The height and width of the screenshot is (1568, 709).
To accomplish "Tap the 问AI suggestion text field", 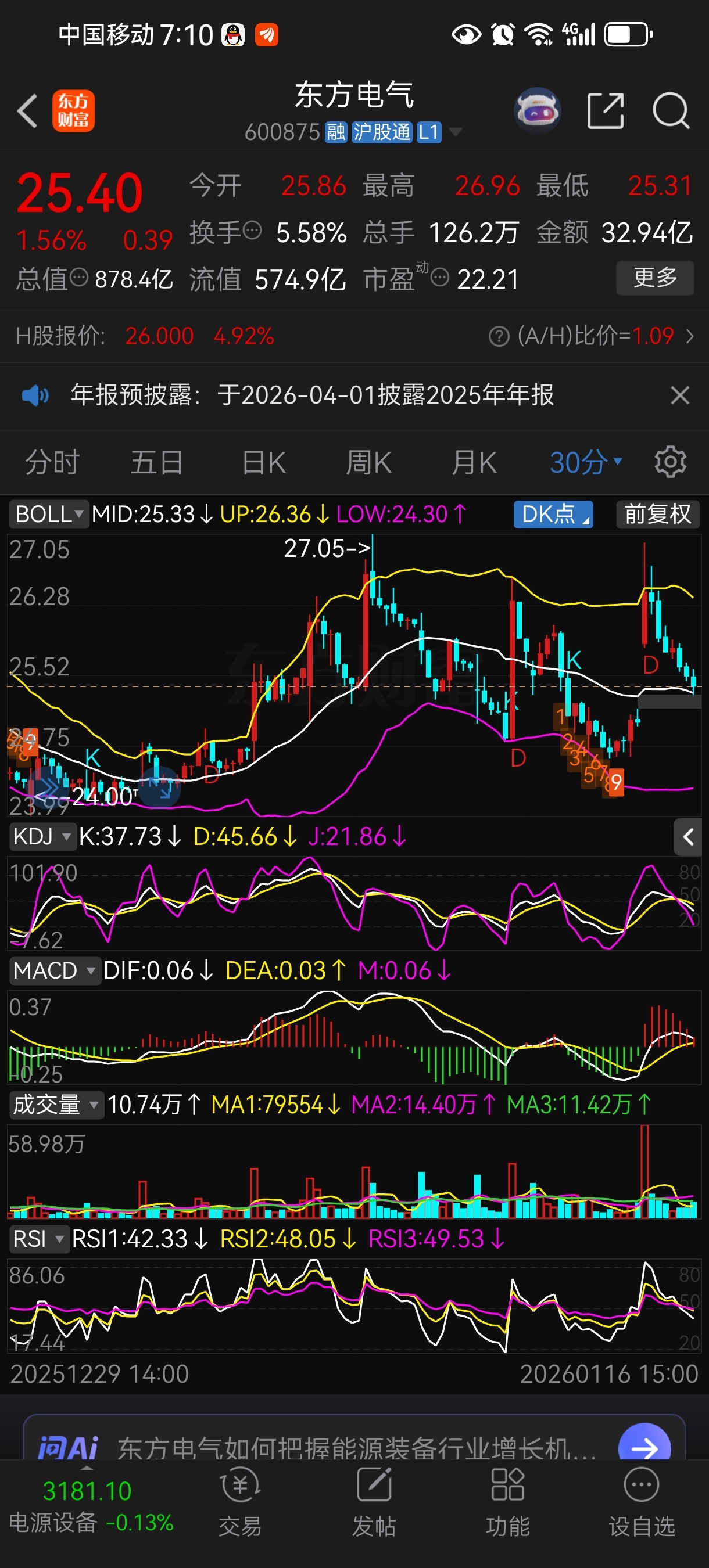I will (357, 1449).
